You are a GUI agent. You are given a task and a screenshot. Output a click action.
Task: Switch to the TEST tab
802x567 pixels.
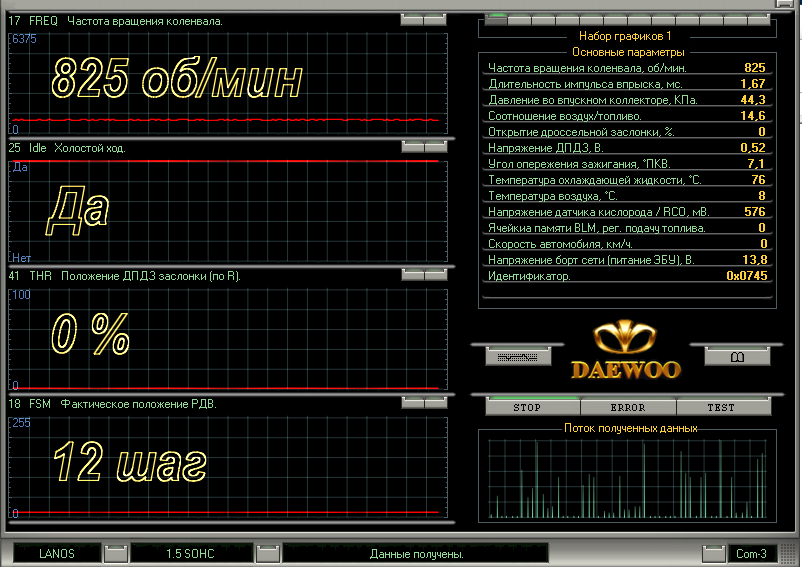pyautogui.click(x=720, y=407)
